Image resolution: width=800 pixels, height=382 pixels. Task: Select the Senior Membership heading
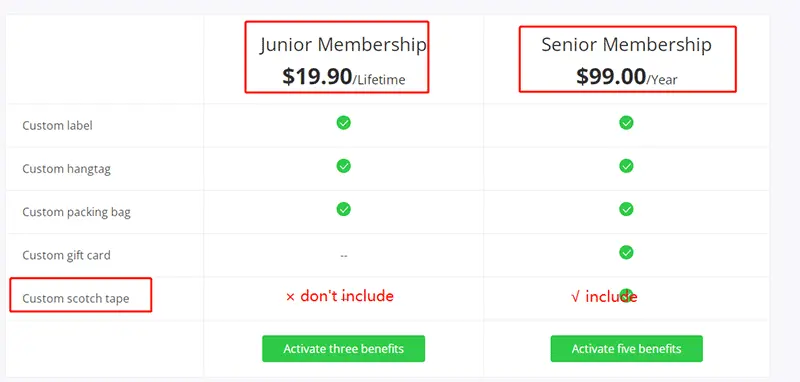pos(627,45)
